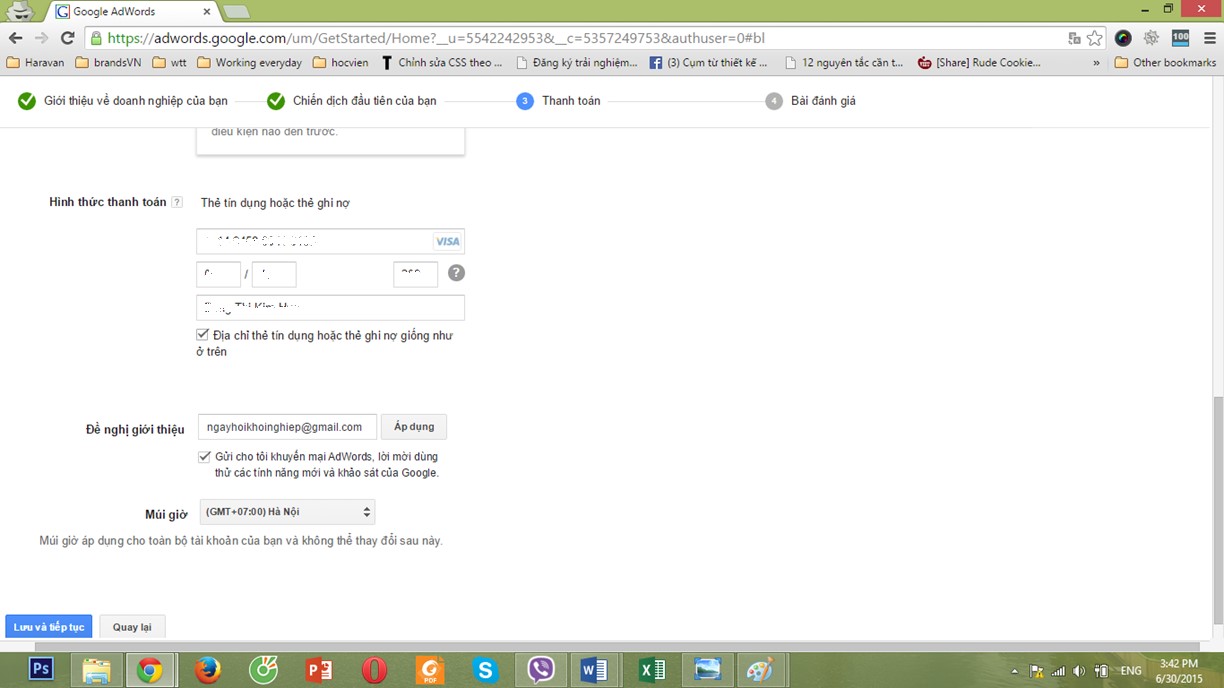1224x688 pixels.
Task: Open Photoshop from the taskbar
Action: (x=41, y=669)
